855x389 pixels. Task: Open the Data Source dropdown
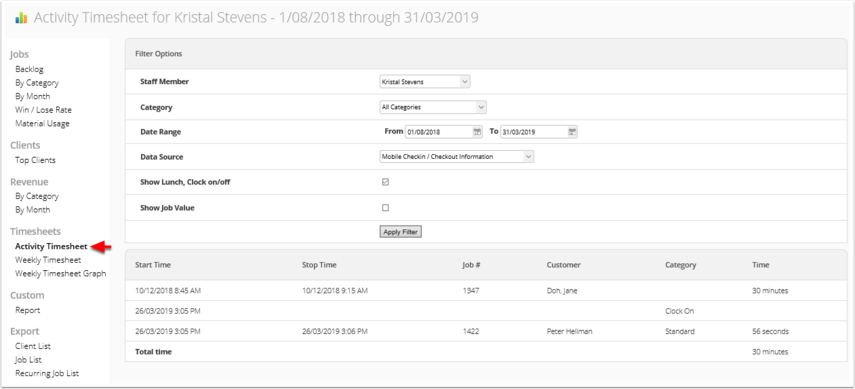[x=457, y=157]
